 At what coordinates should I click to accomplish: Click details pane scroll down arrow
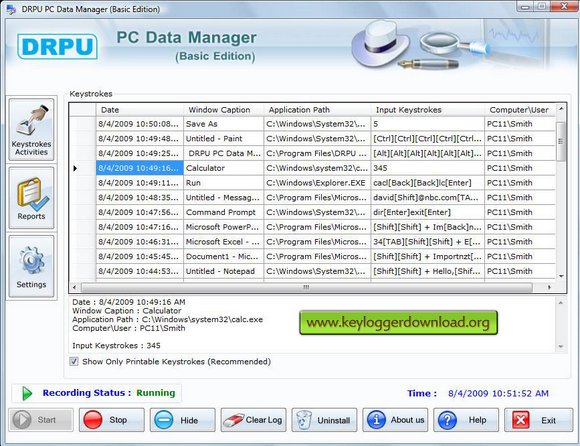[x=561, y=346]
